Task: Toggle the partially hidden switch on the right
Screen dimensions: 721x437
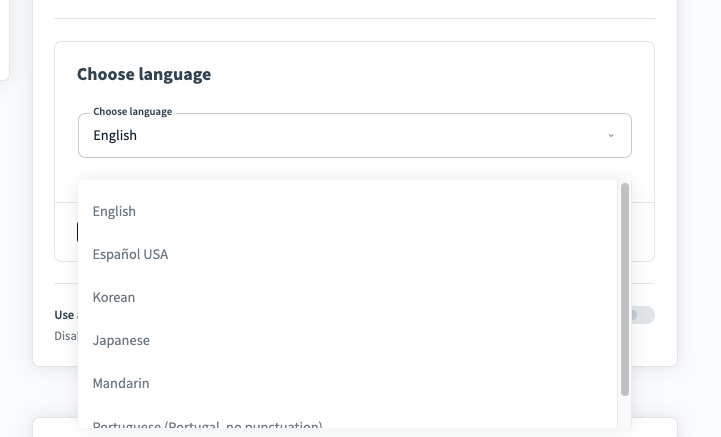Action: coord(641,315)
